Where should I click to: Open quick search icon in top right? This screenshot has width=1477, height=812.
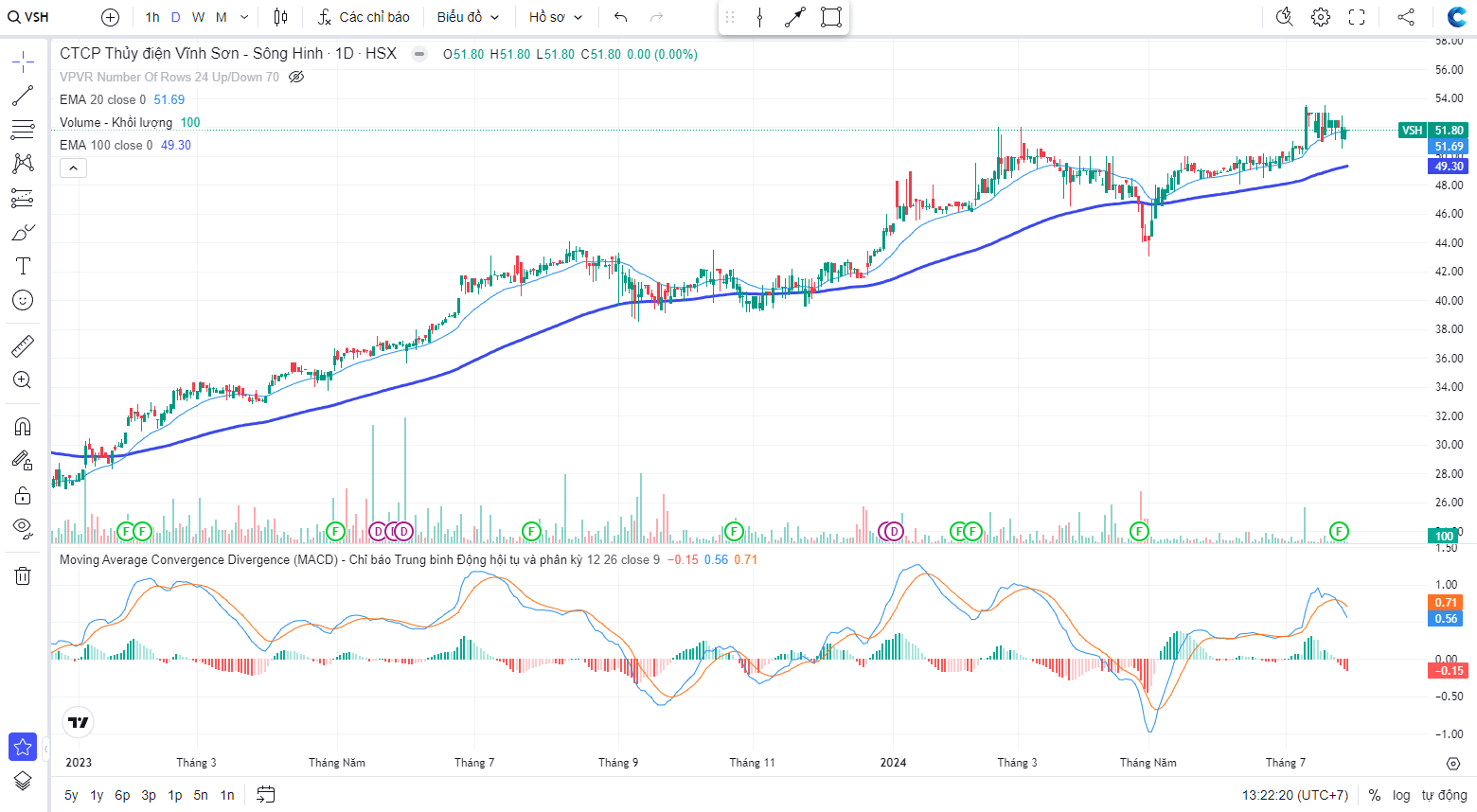click(x=1285, y=17)
